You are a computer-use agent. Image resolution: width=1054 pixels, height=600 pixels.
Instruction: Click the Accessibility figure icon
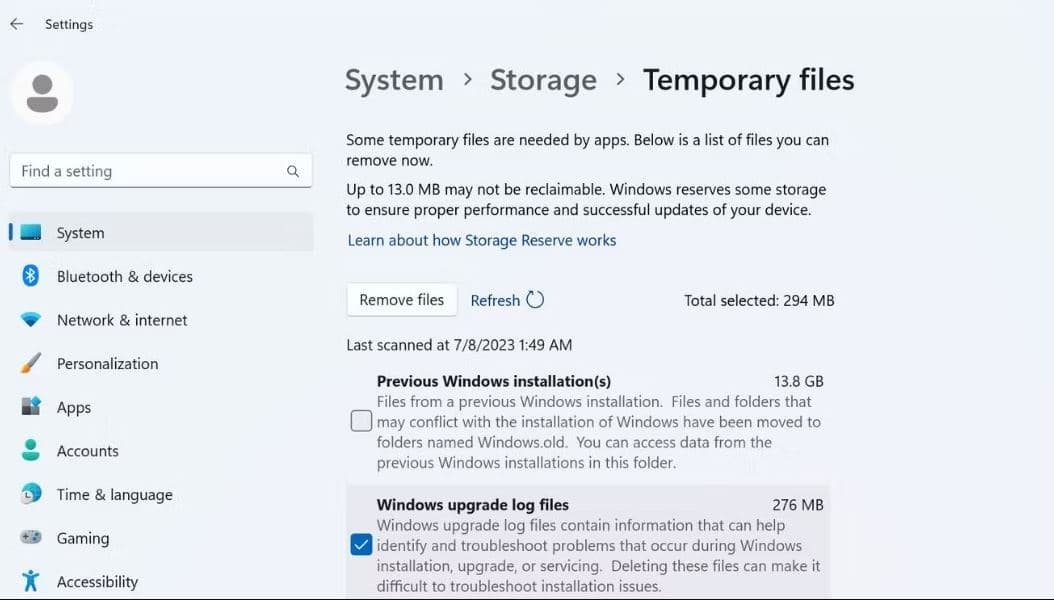point(31,581)
